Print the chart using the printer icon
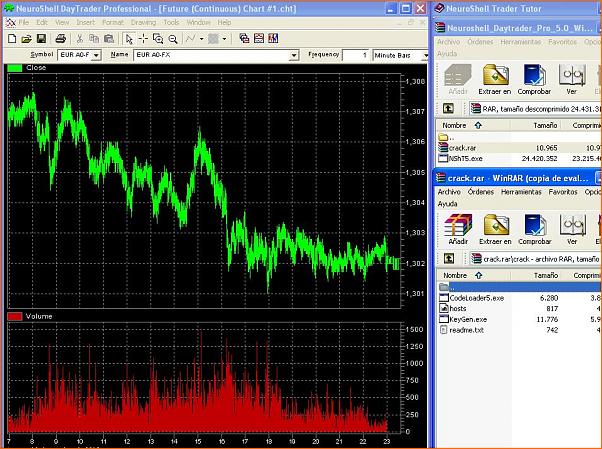This screenshot has width=602, height=449. pos(61,38)
